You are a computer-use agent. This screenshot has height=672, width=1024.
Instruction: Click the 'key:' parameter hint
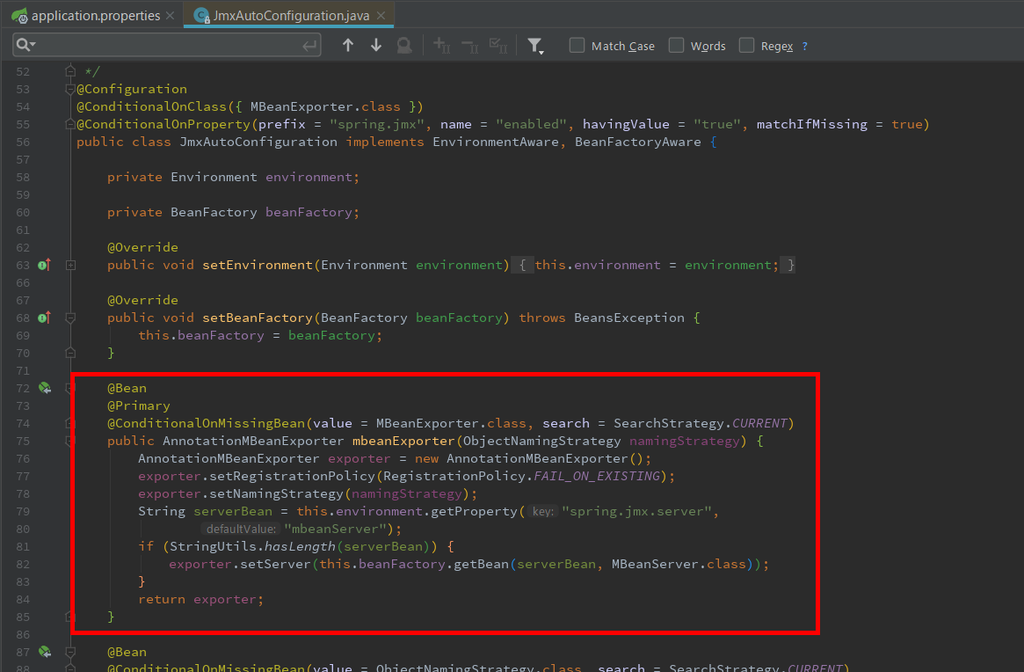coord(543,511)
